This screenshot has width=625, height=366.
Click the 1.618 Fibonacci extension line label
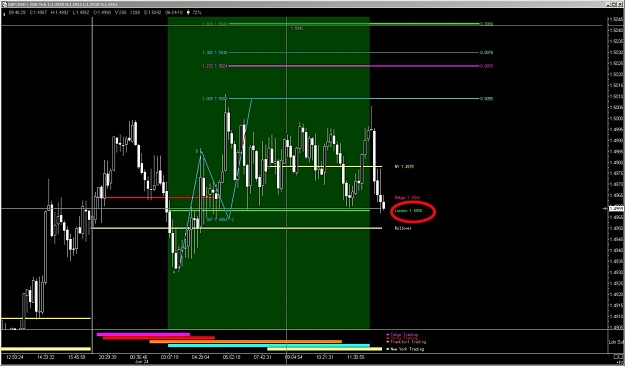click(215, 24)
